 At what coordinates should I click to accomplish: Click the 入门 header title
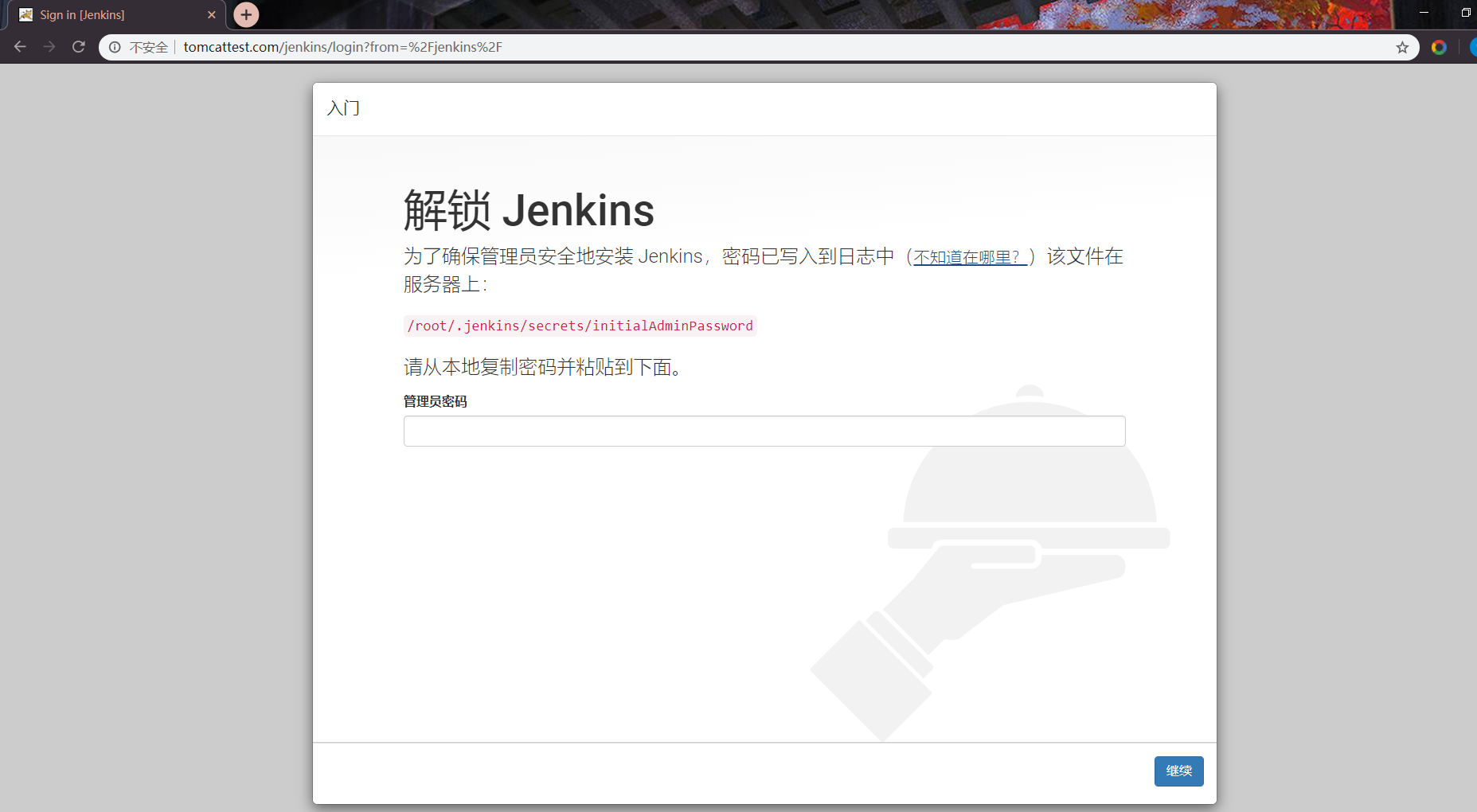click(x=343, y=108)
